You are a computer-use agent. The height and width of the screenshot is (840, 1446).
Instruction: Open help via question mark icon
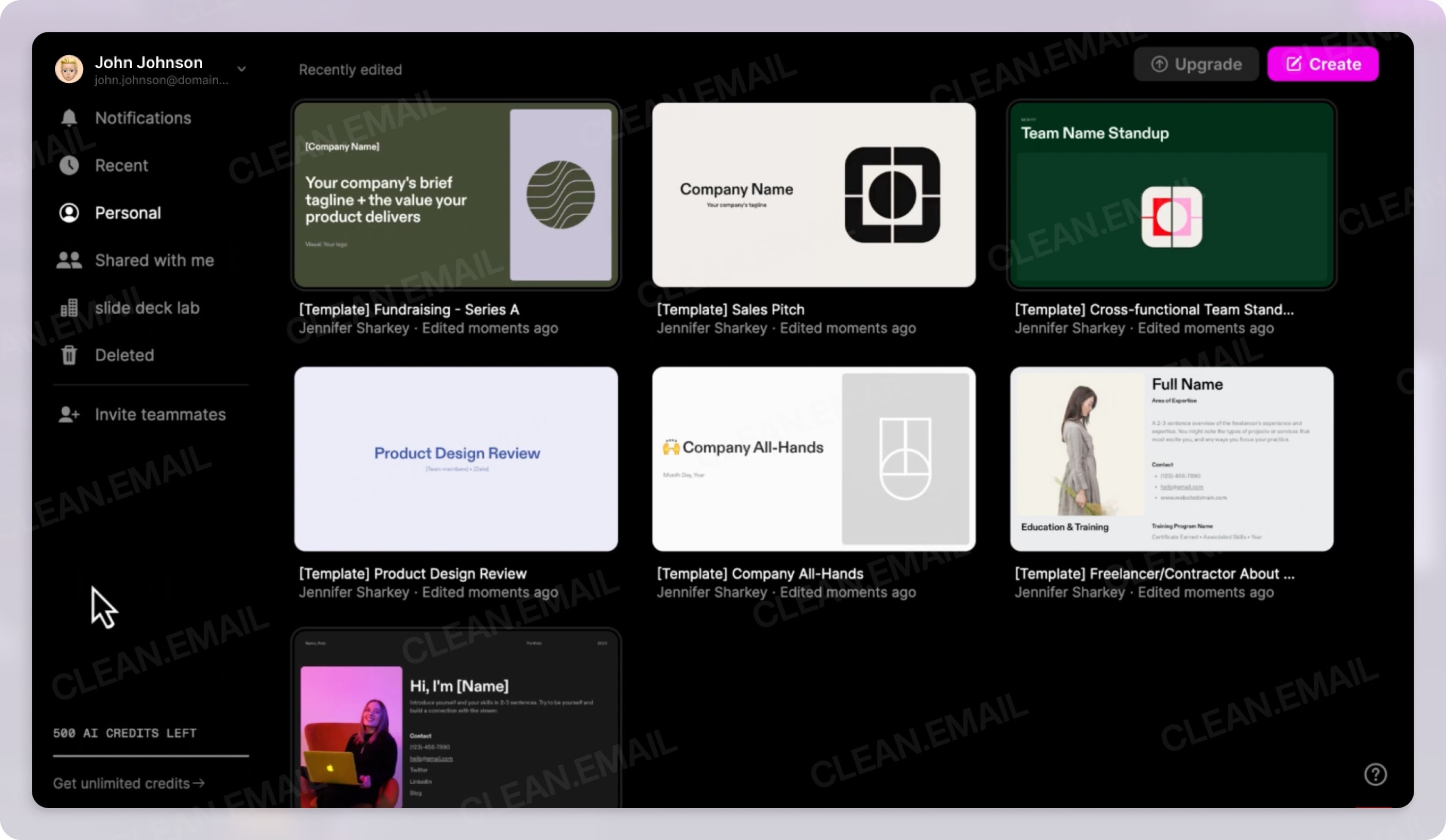coord(1375,774)
